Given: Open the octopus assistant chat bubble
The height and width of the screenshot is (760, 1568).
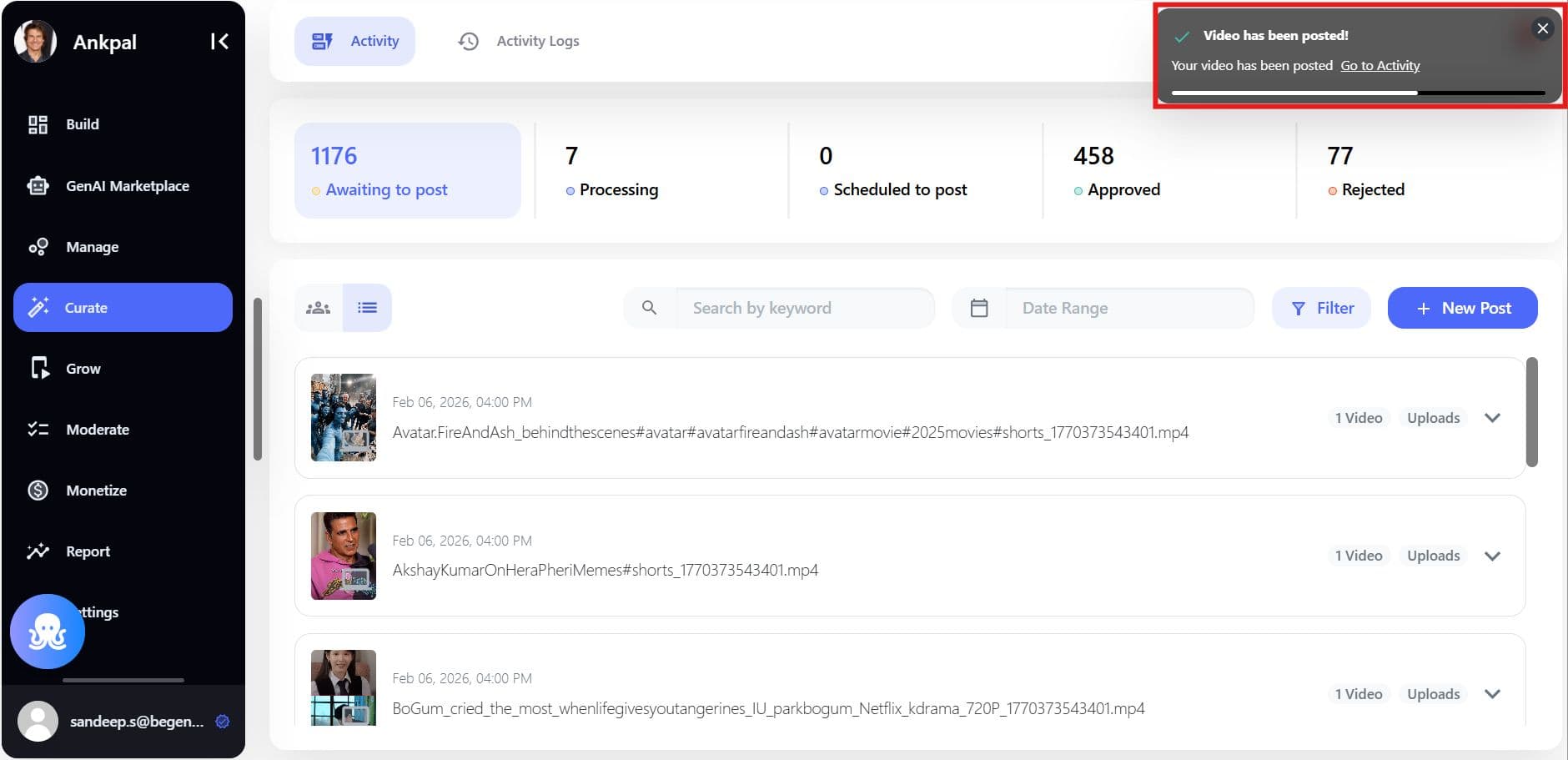Looking at the screenshot, I should [48, 632].
